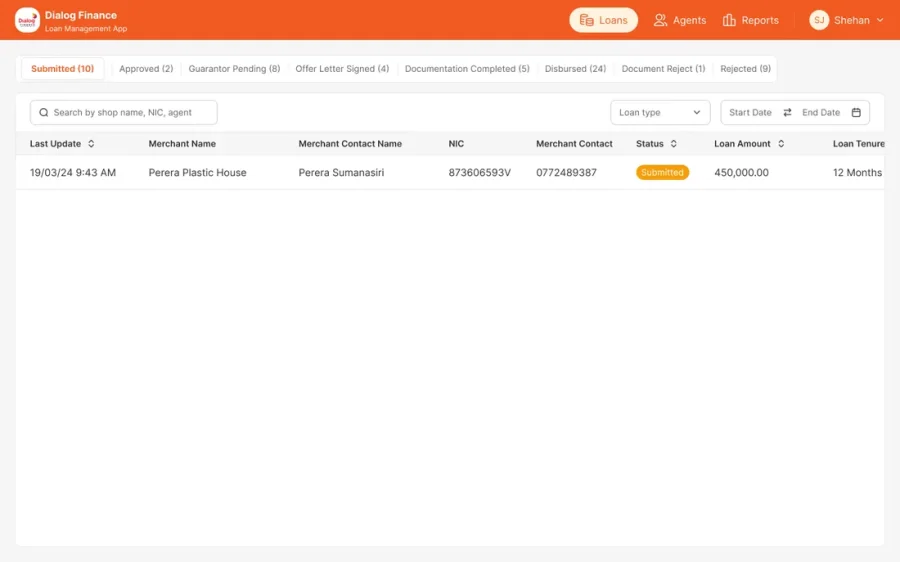The image size is (900, 562).
Task: Open the Document Reject (1) tab
Action: [663, 68]
